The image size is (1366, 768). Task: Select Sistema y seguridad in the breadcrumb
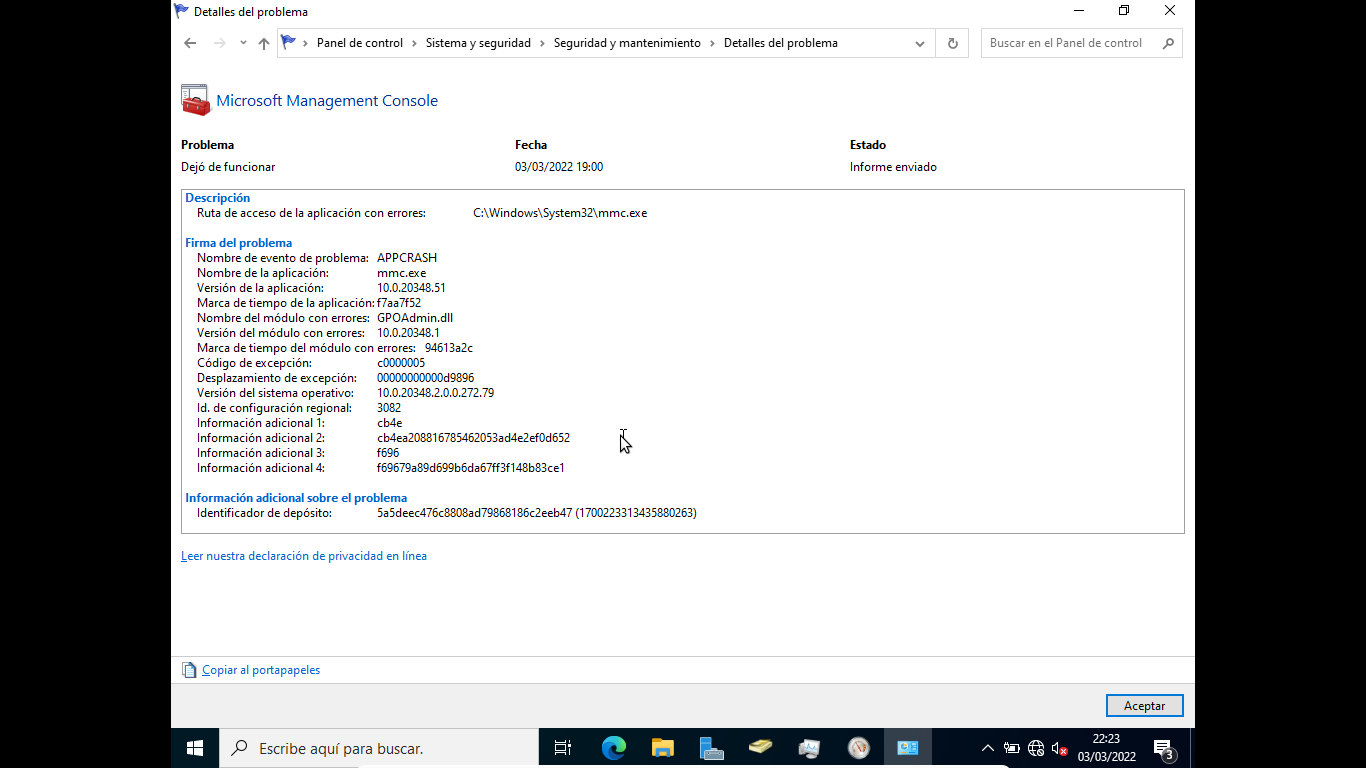click(478, 43)
